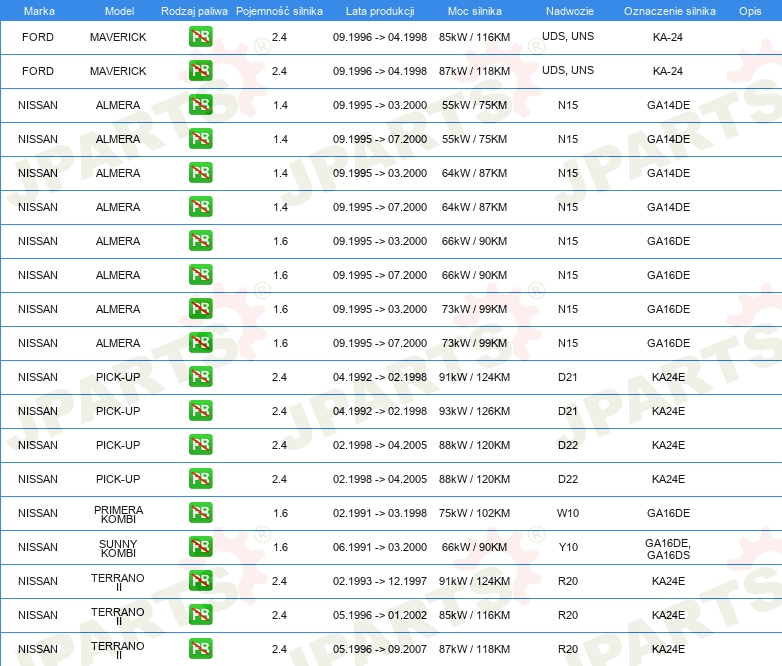
Task: Select capacity 1.6 in Sunny Kombi row
Action: 280,547
